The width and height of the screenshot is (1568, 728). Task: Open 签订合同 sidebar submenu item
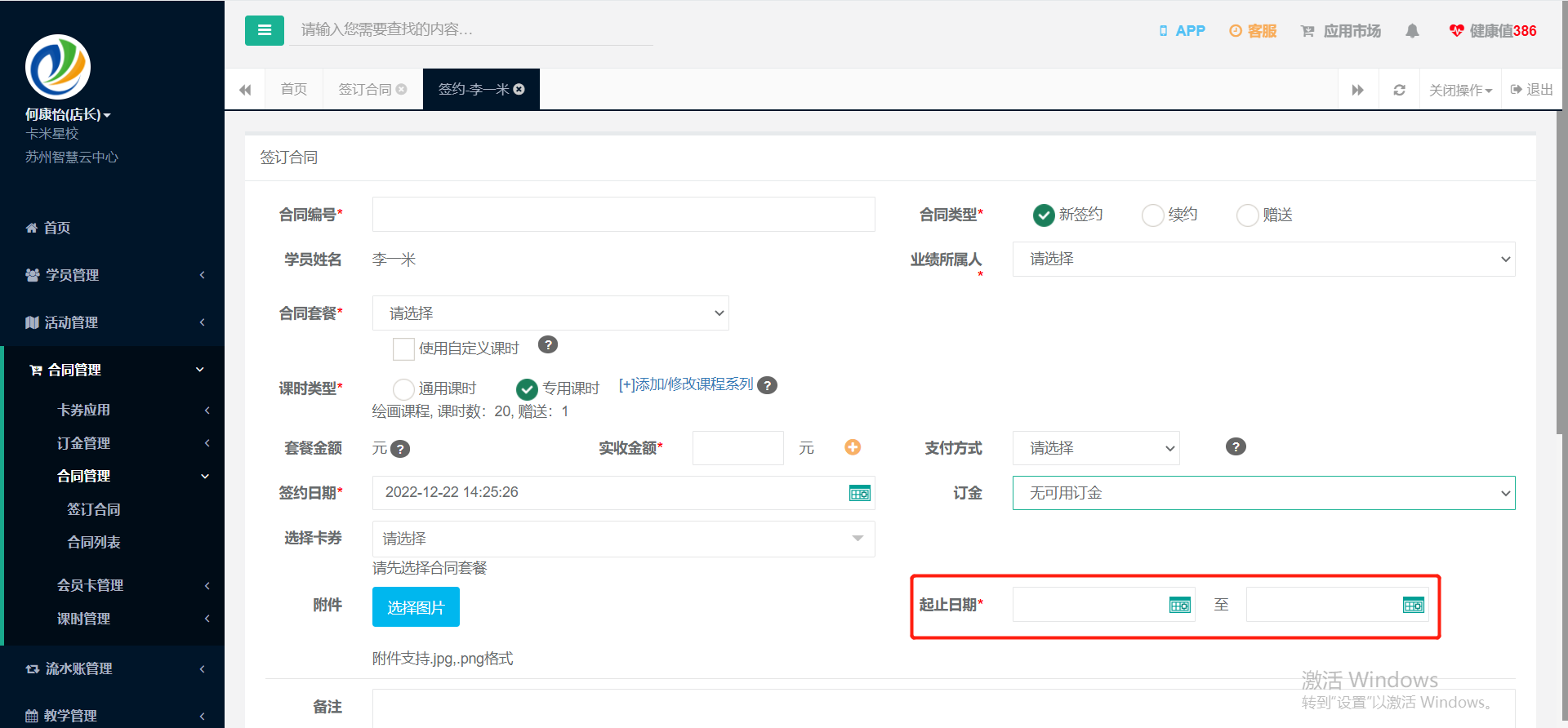94,509
